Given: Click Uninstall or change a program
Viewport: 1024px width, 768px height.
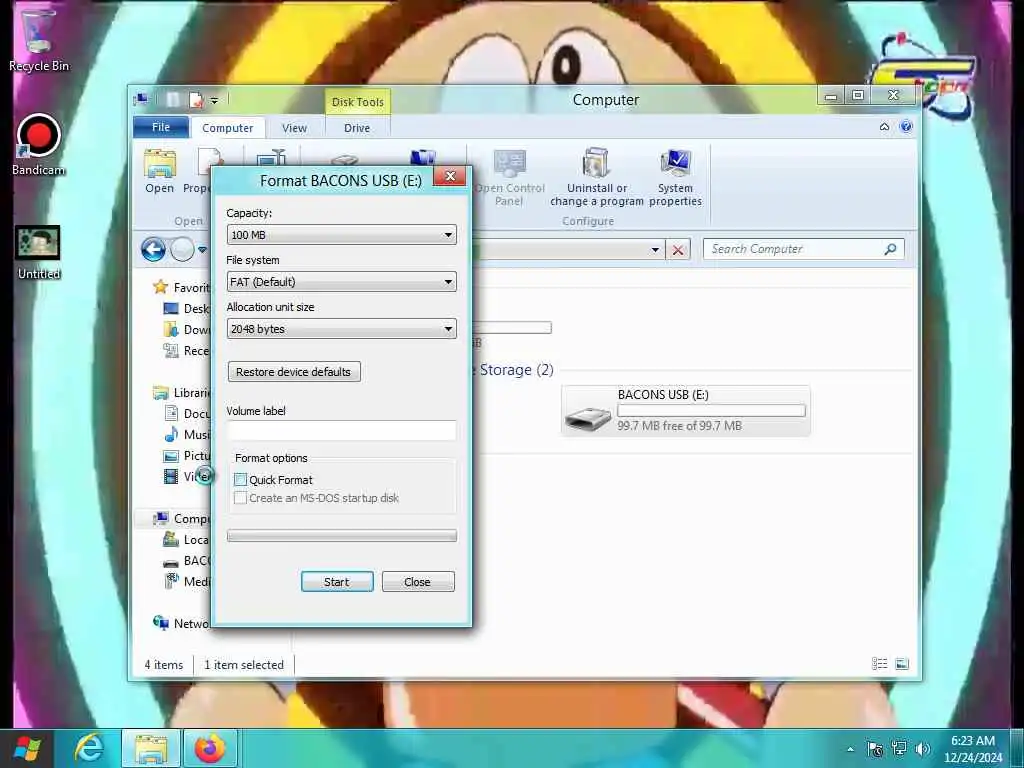Looking at the screenshot, I should click(x=596, y=176).
